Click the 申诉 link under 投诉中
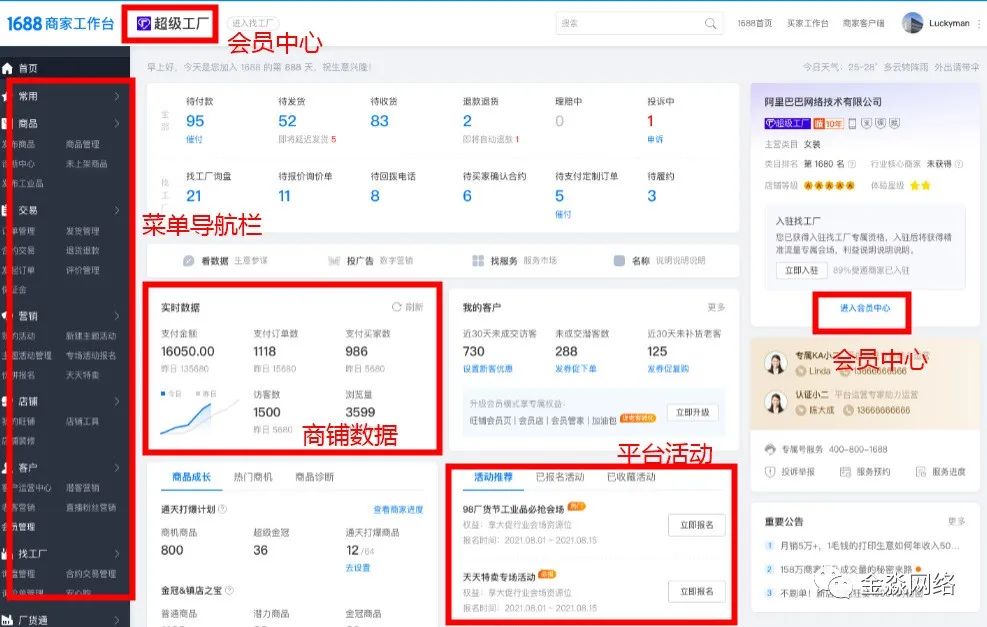The image size is (987, 627). 655,140
